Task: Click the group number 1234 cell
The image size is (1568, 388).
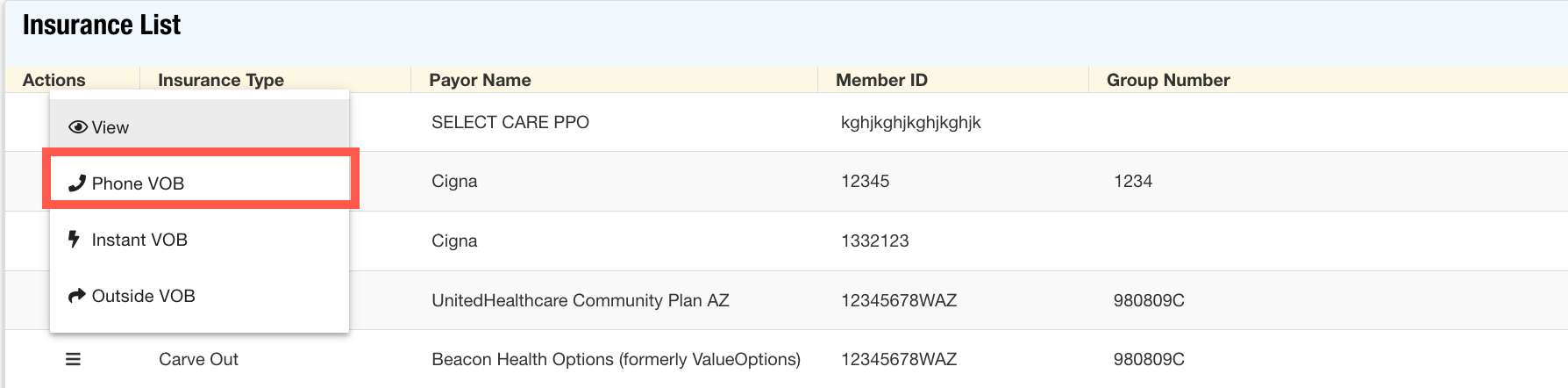Action: [1133, 181]
